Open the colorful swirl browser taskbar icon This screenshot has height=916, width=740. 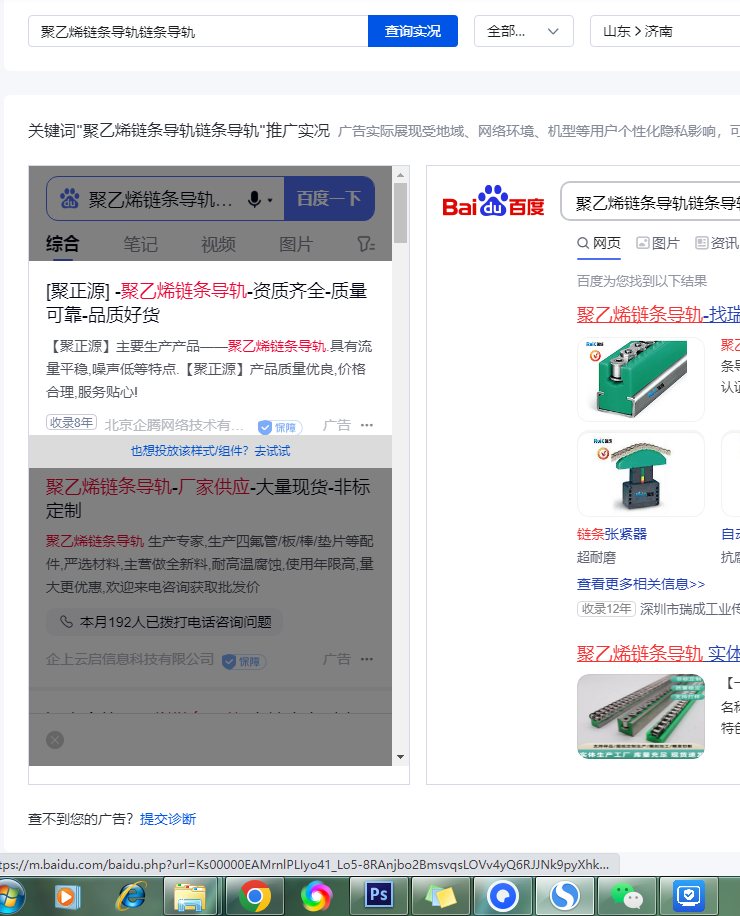coord(317,896)
